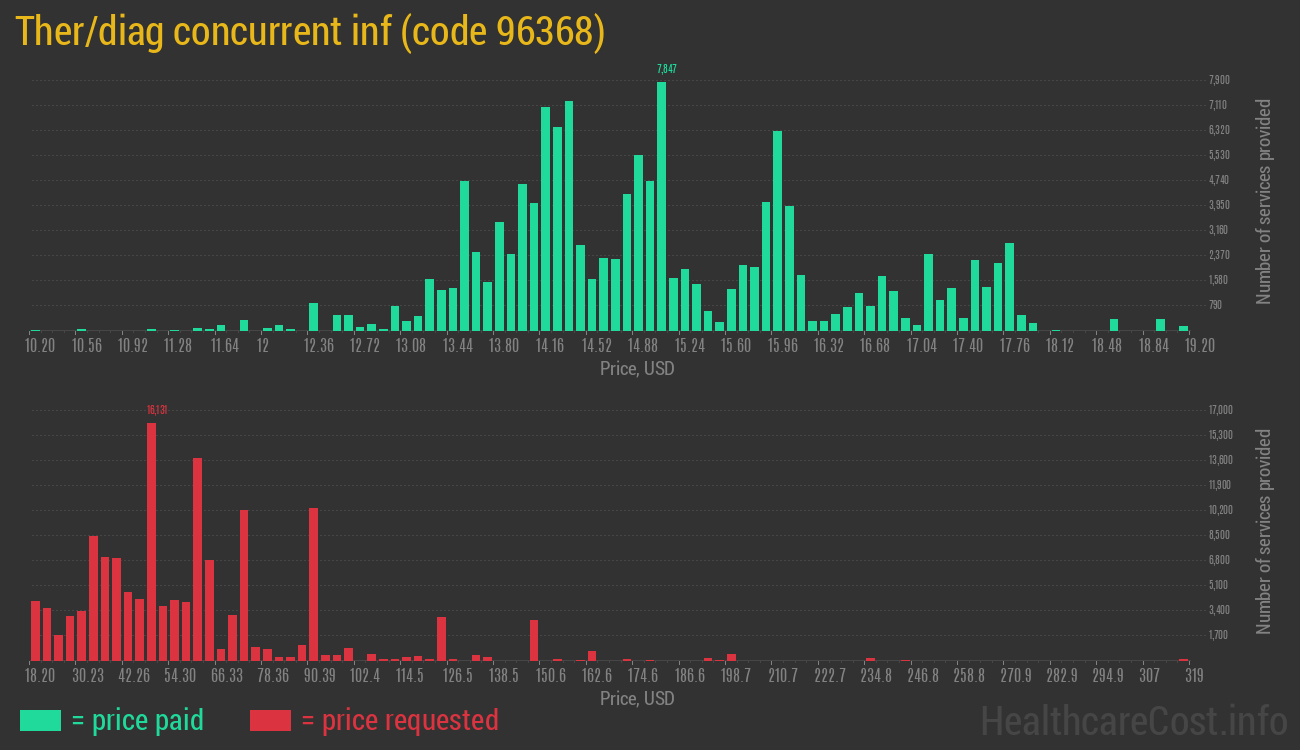Click the 'price requested' legend text
Screen dimensions: 1300x750
pyautogui.click(x=399, y=720)
